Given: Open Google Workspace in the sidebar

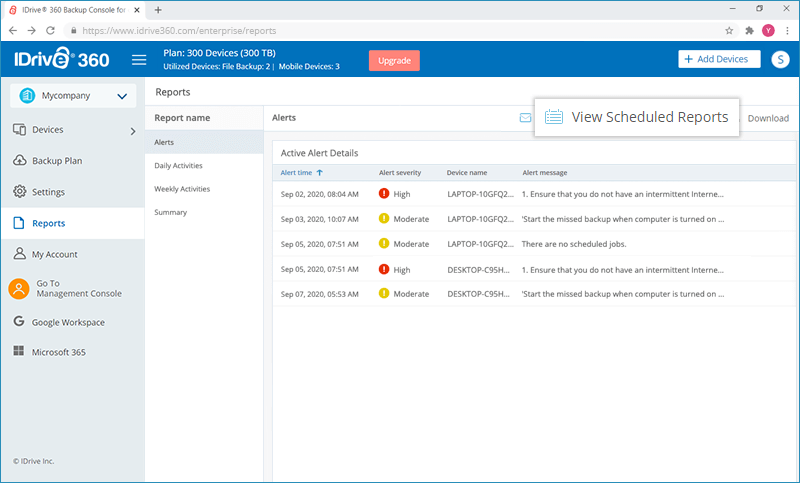Looking at the screenshot, I should [68, 322].
